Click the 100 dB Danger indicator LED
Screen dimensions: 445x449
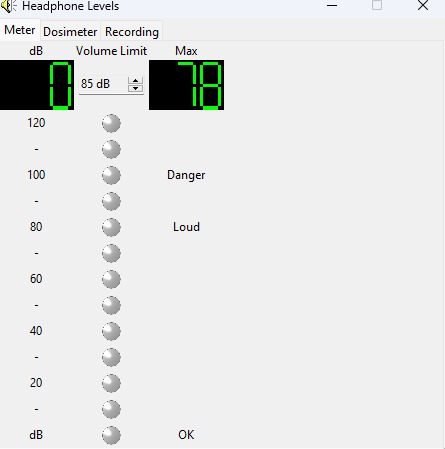[111, 175]
